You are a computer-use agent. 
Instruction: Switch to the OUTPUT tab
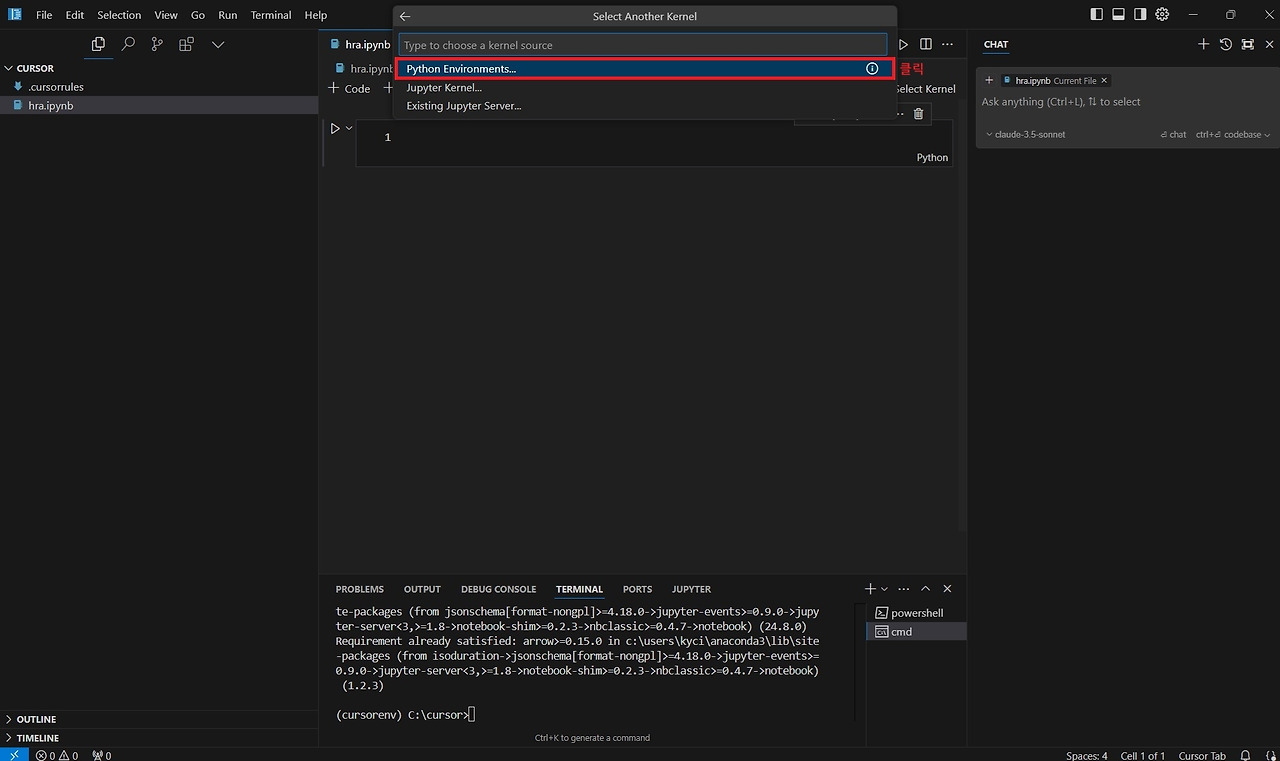coord(422,589)
